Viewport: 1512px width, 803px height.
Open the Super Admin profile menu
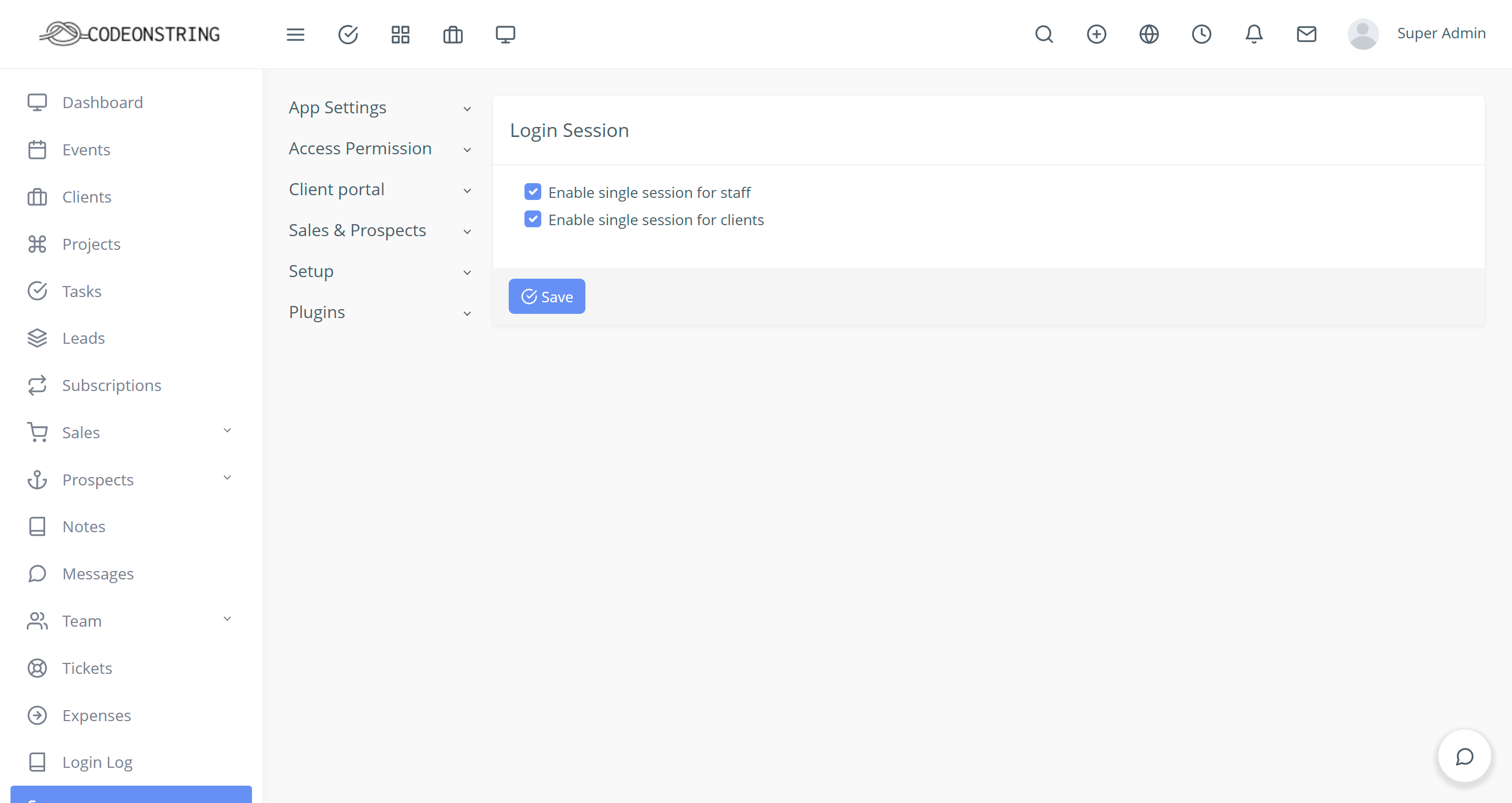coord(1416,34)
